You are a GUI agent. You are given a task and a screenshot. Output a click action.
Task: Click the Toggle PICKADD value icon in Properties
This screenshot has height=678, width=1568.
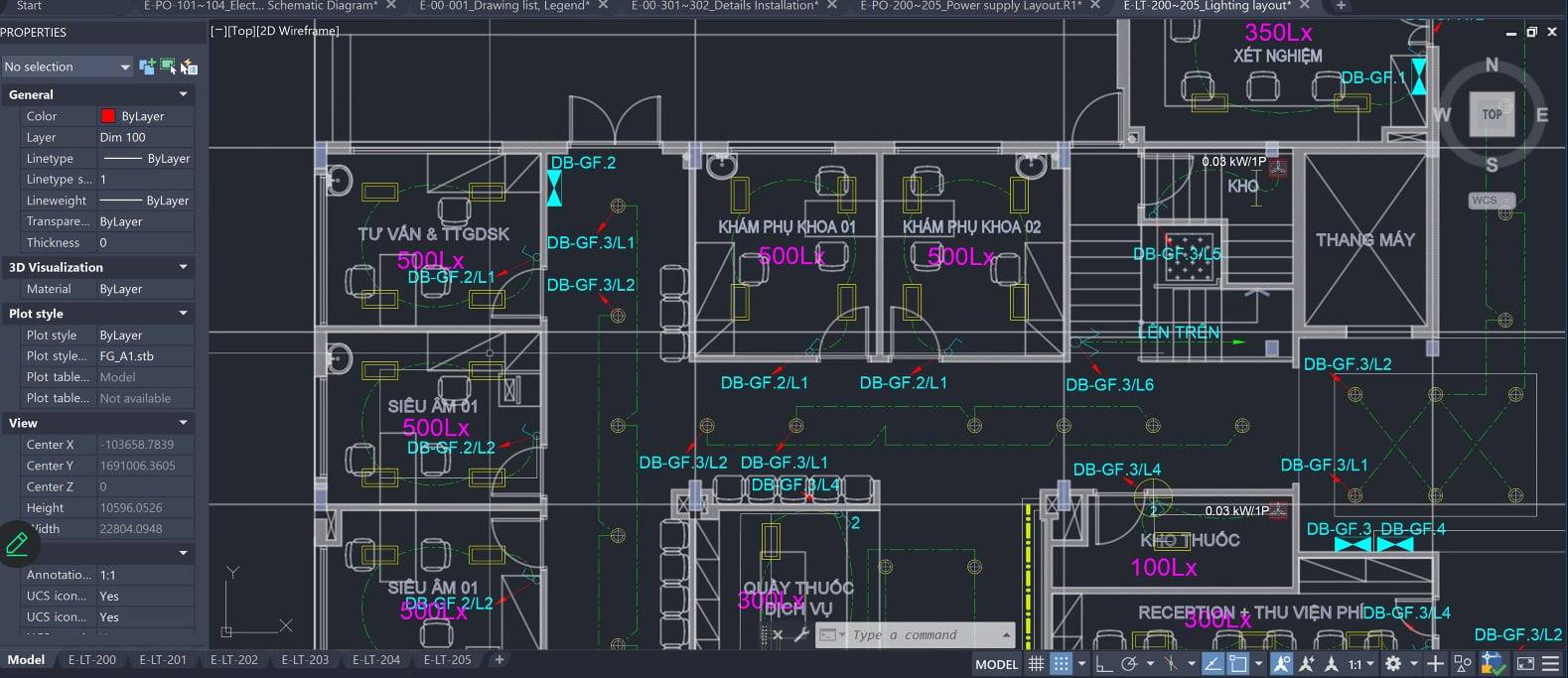tap(147, 67)
